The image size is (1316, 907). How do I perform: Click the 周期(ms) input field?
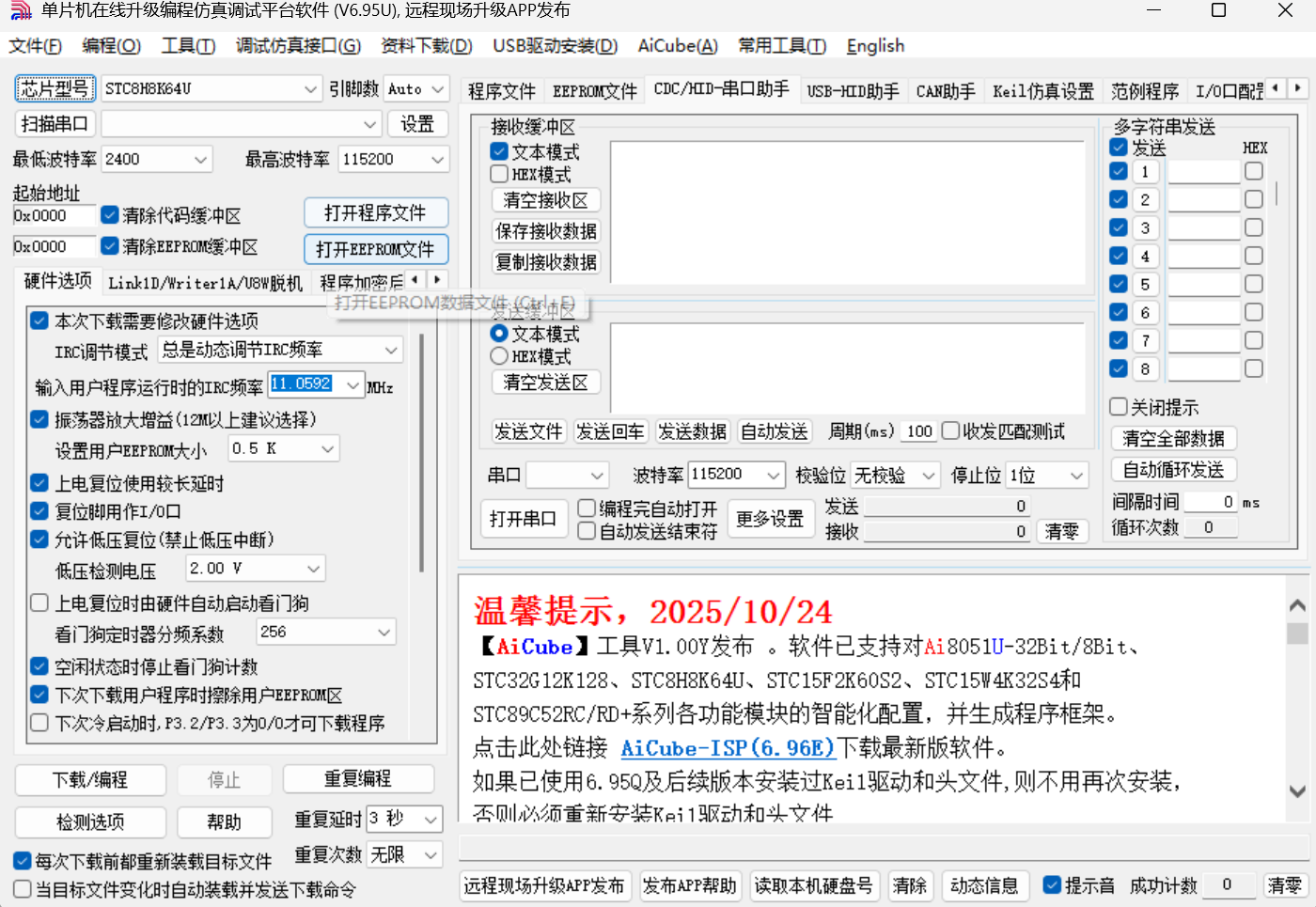[918, 430]
